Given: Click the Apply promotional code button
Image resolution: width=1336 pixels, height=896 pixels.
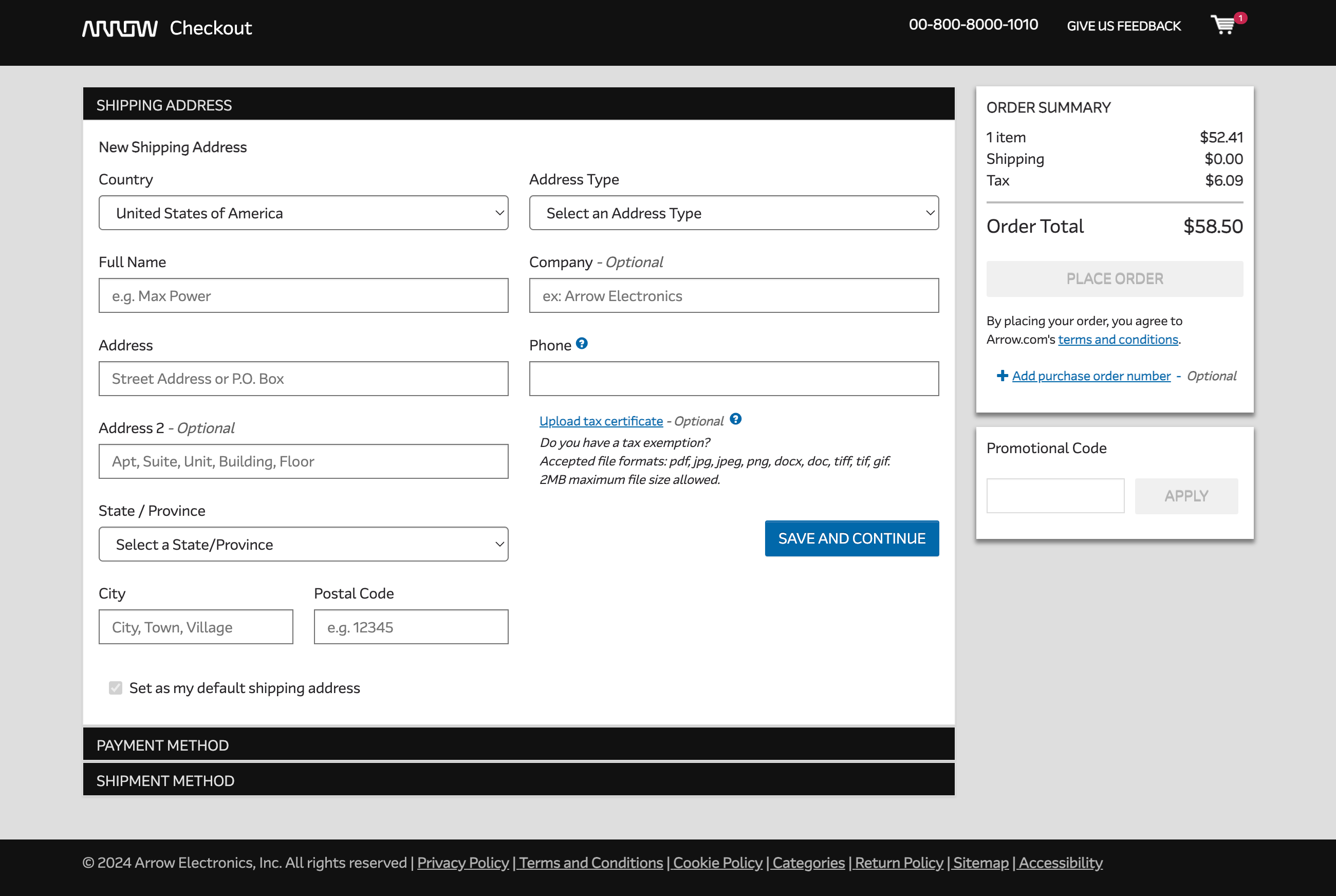Looking at the screenshot, I should click(1186, 495).
